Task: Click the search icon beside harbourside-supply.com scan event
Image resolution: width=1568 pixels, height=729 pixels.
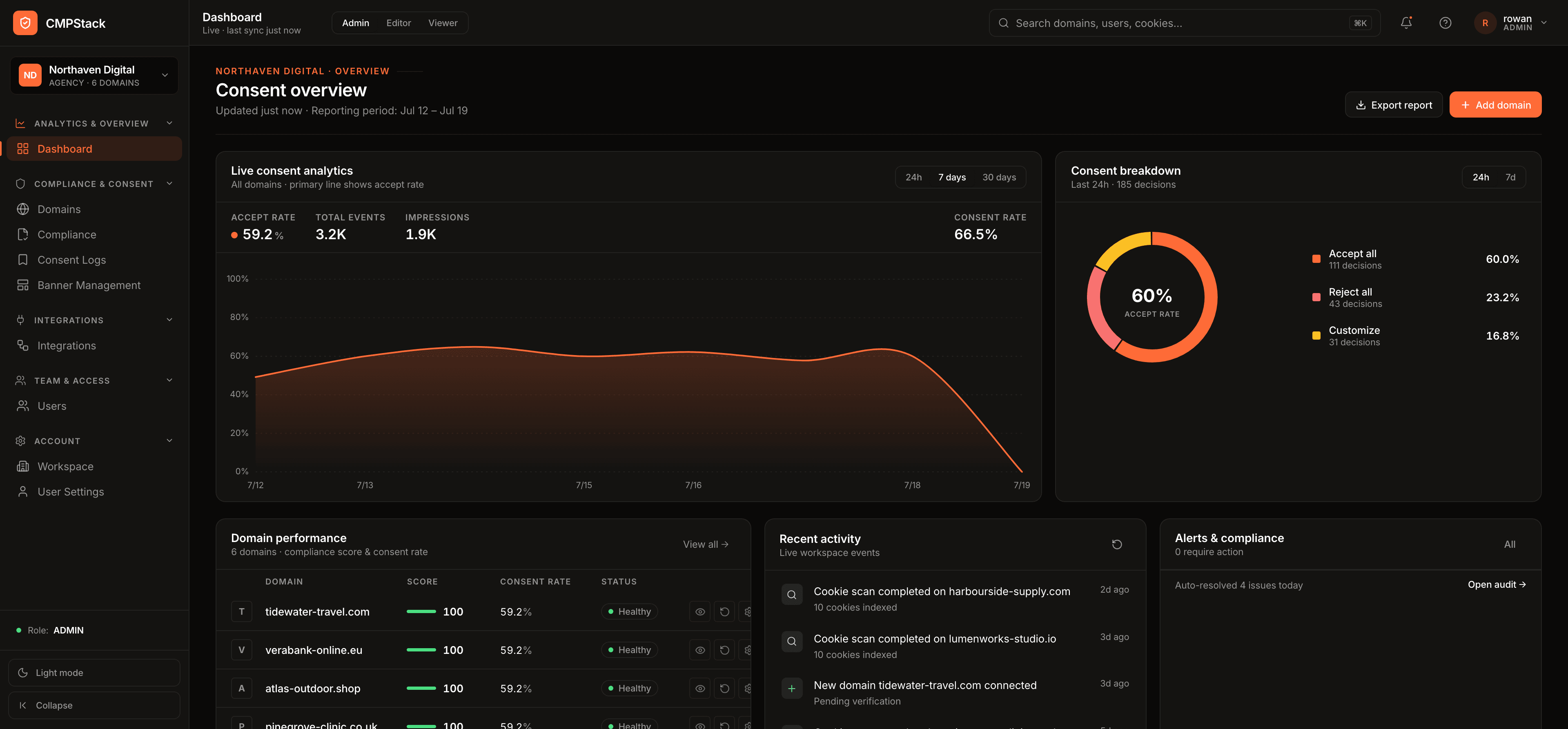Action: click(792, 595)
